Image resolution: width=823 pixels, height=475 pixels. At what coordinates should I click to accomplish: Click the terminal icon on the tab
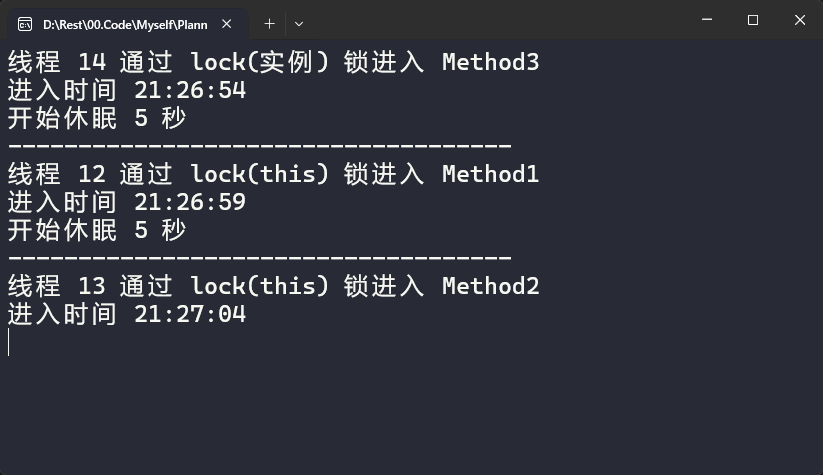[25, 24]
